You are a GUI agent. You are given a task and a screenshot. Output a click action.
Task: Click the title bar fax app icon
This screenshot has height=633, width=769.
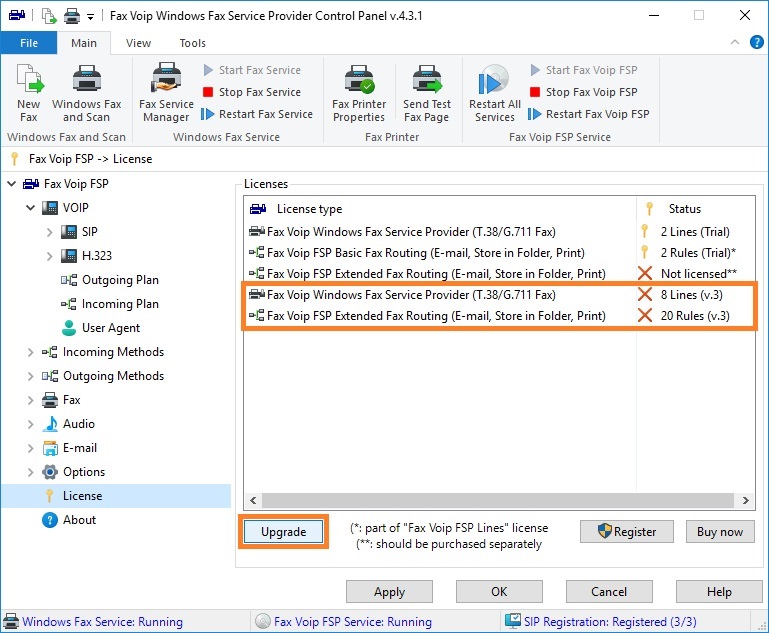(17, 15)
